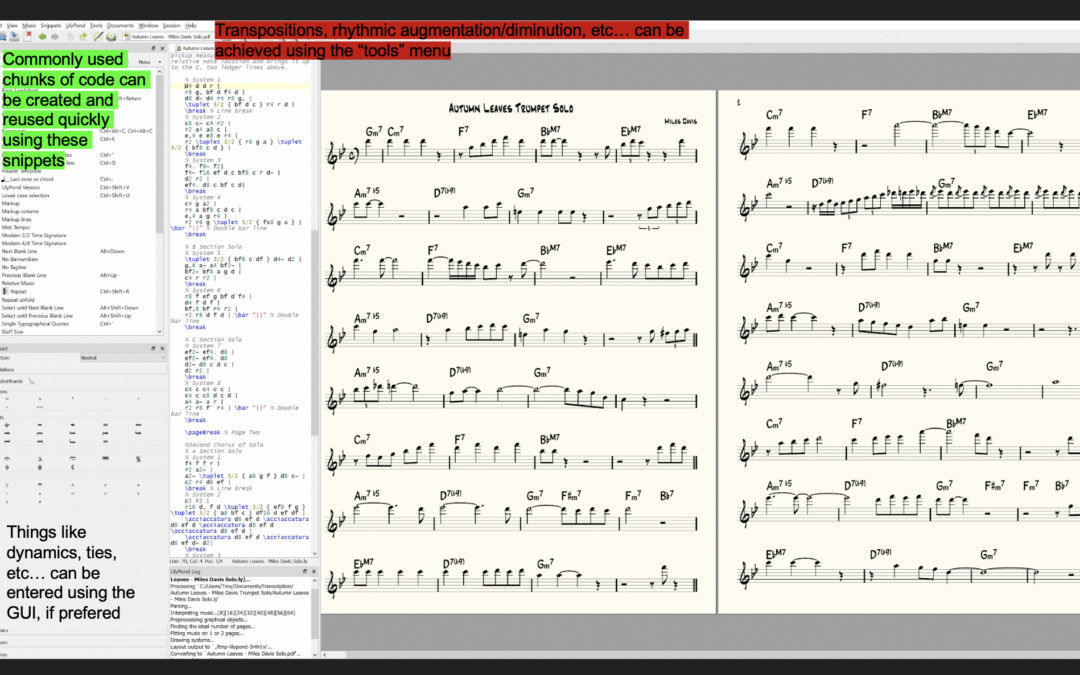Select the 'Markup lines' snippet
Image resolution: width=1080 pixels, height=675 pixels.
[x=17, y=220]
